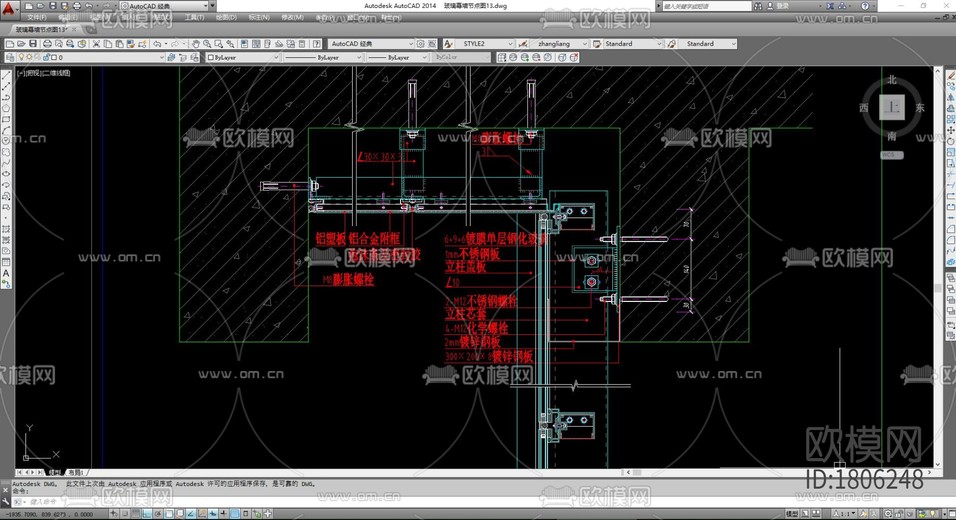Click the Copy icon in standard toolbar
The image size is (956, 520).
108,44
